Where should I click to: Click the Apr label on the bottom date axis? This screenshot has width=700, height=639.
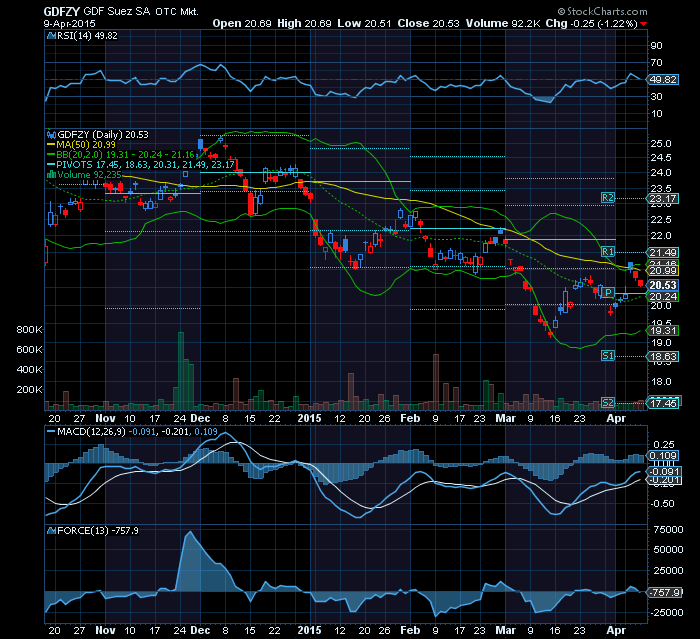pos(616,631)
